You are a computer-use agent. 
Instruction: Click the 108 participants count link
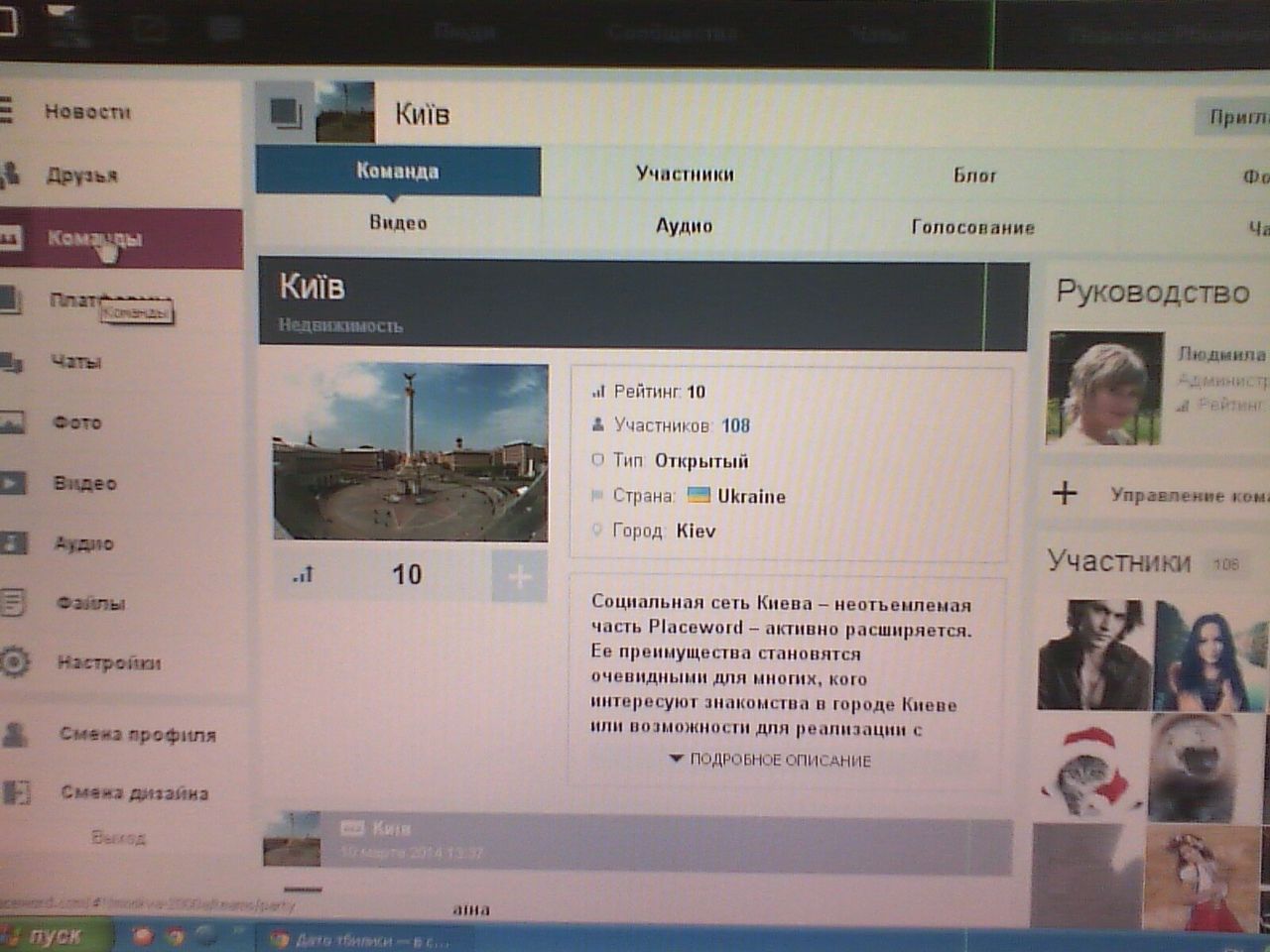[x=735, y=425]
